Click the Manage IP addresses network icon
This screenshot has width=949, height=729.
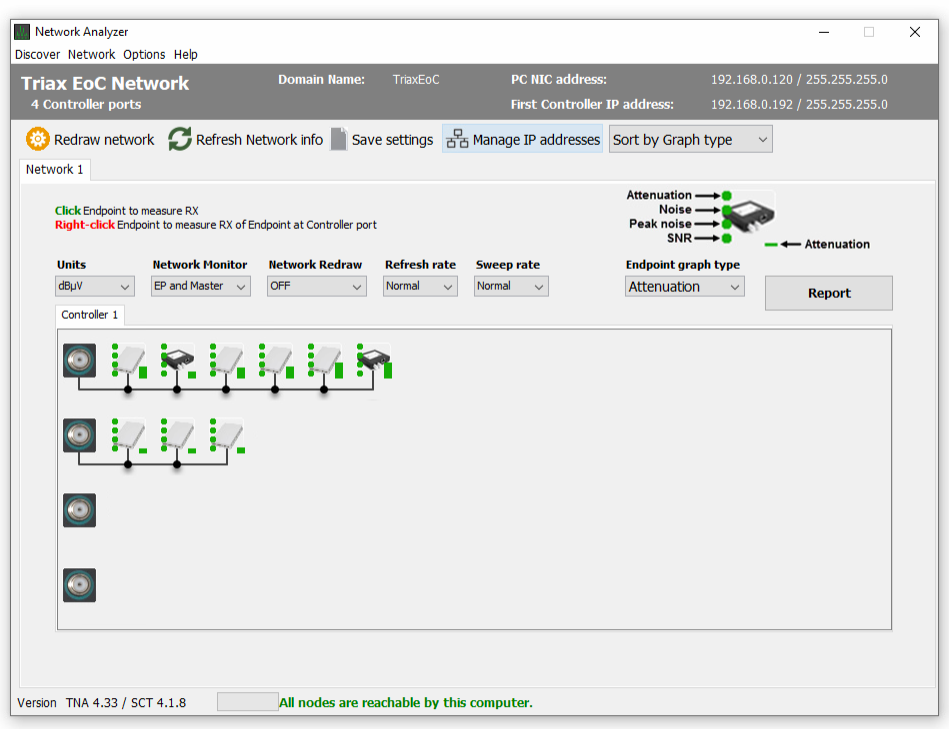pyautogui.click(x=457, y=139)
